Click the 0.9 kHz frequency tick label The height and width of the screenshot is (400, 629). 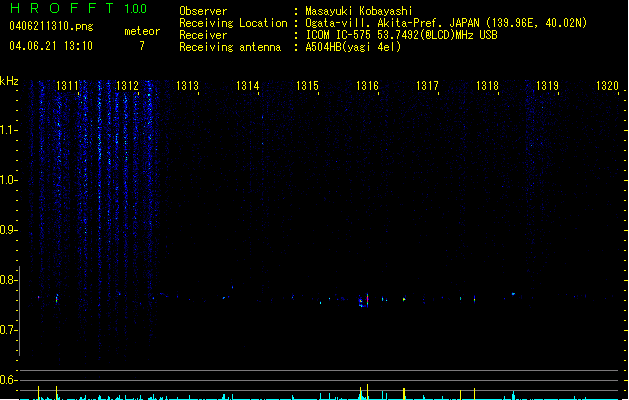pyautogui.click(x=8, y=230)
